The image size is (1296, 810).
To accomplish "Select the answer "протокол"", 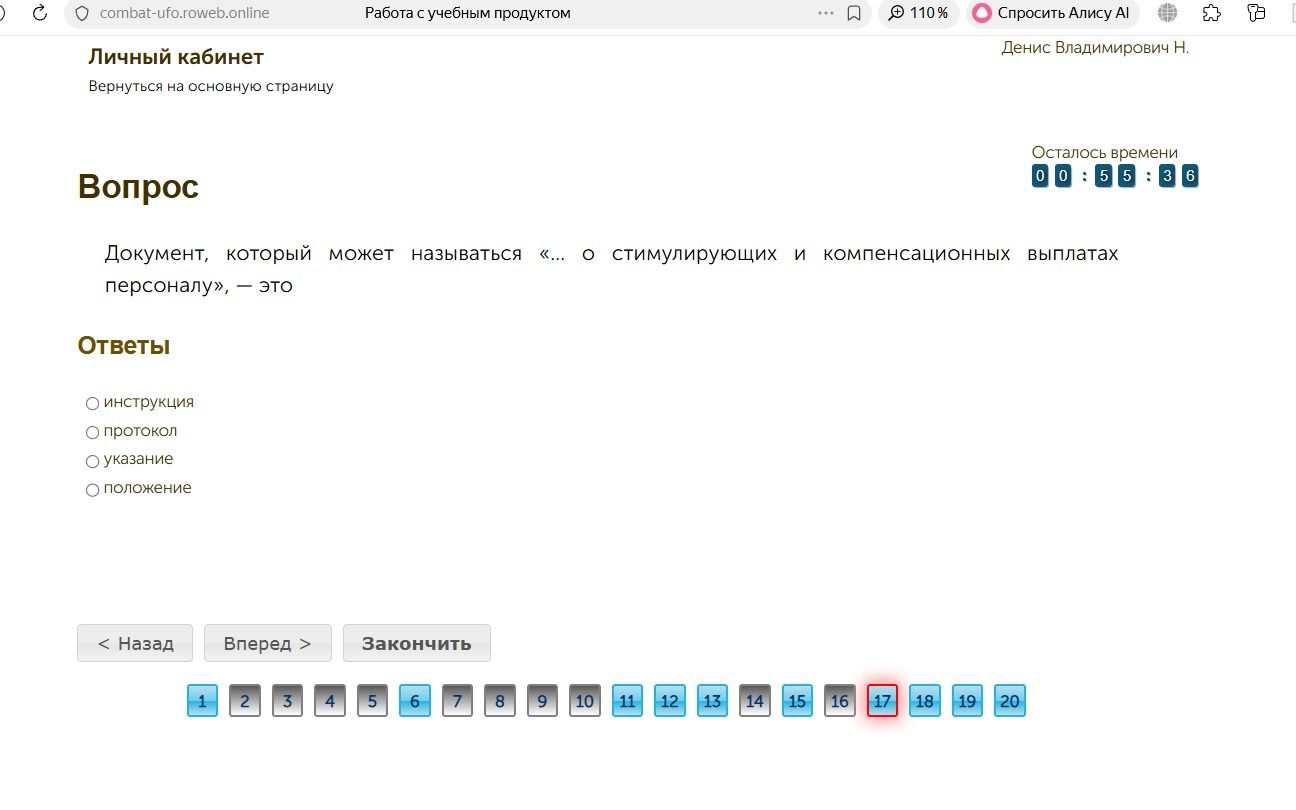I will tap(92, 433).
